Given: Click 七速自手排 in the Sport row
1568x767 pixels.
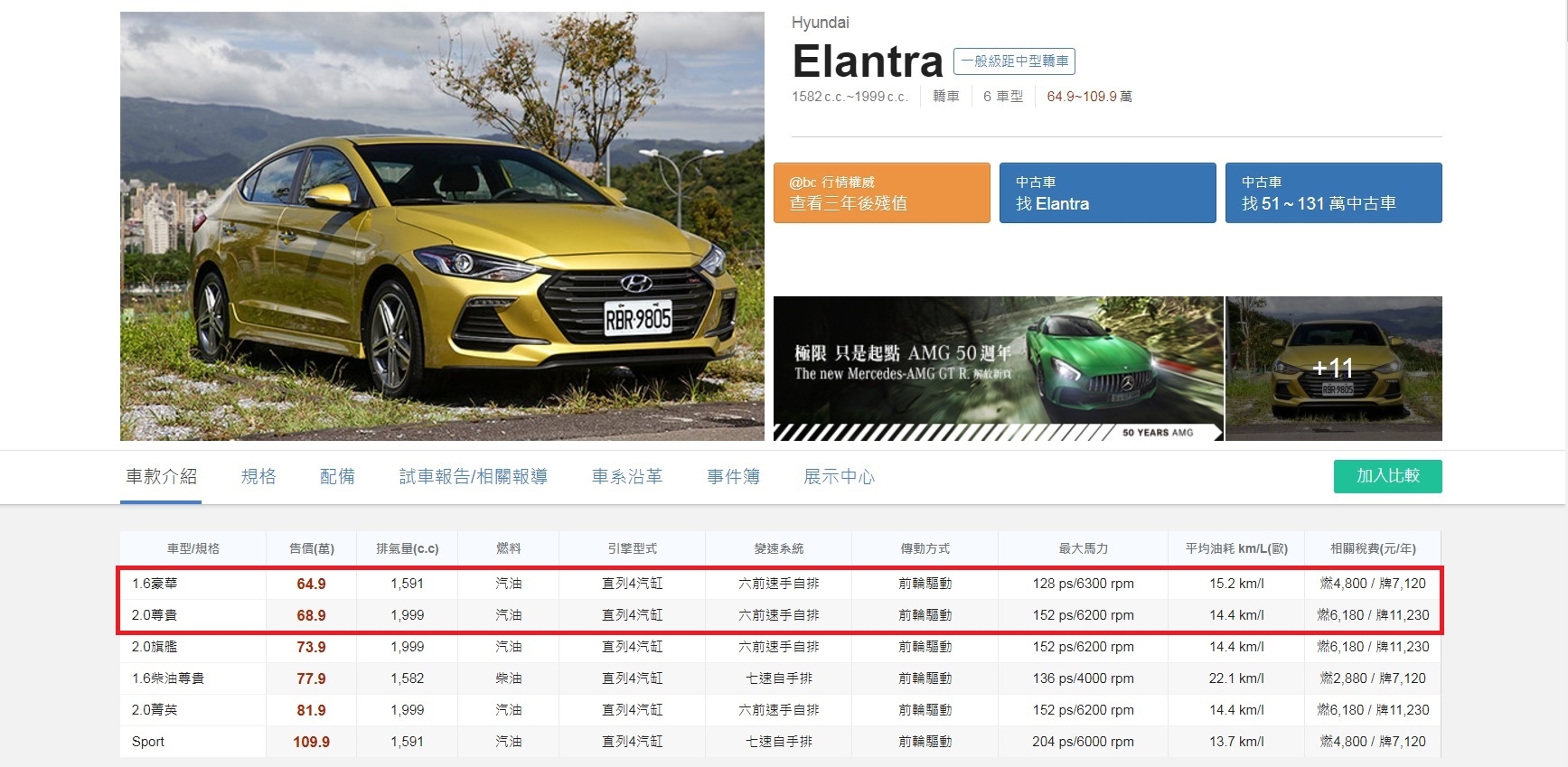Looking at the screenshot, I should pos(779,742).
